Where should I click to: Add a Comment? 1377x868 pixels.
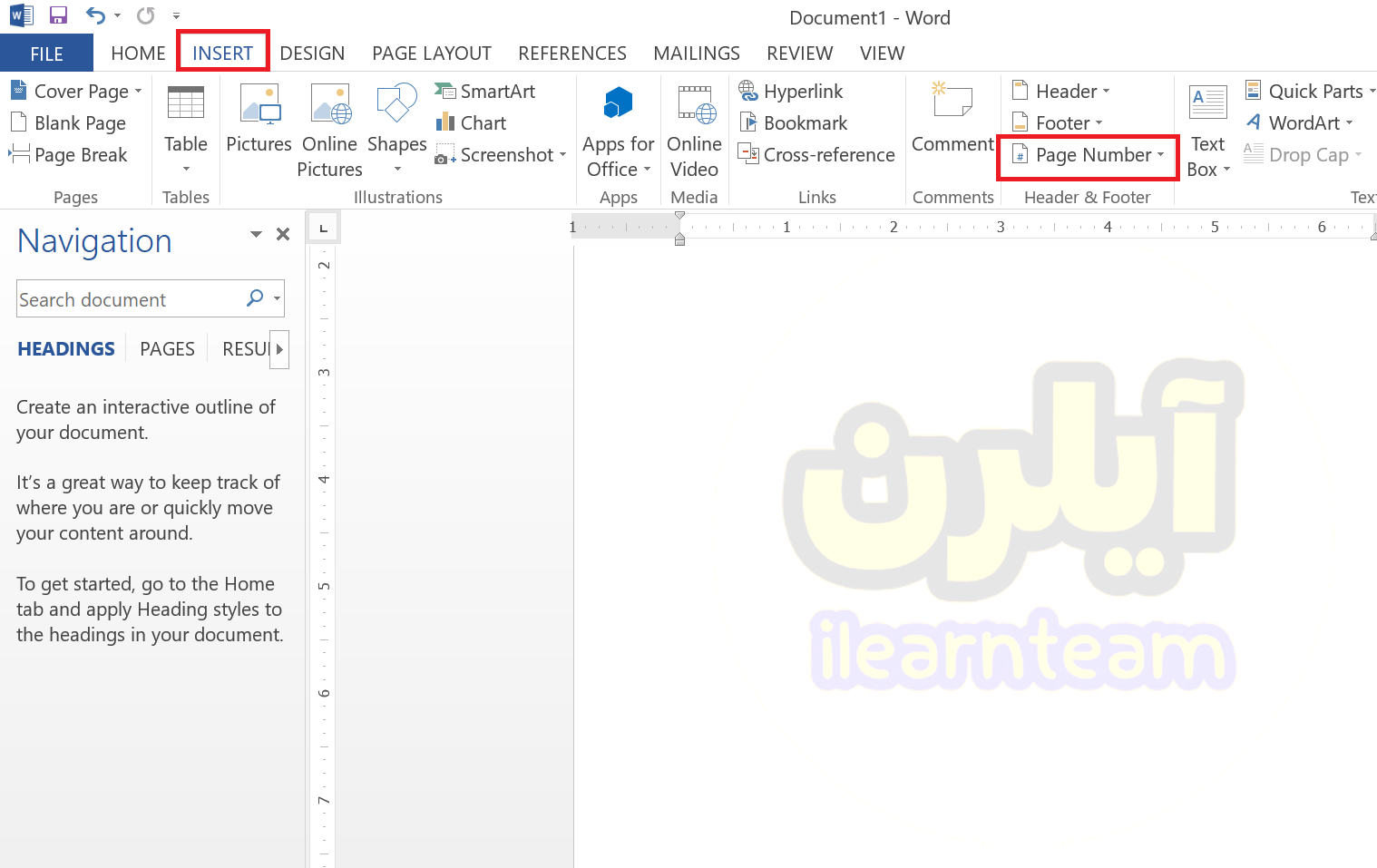click(x=952, y=118)
